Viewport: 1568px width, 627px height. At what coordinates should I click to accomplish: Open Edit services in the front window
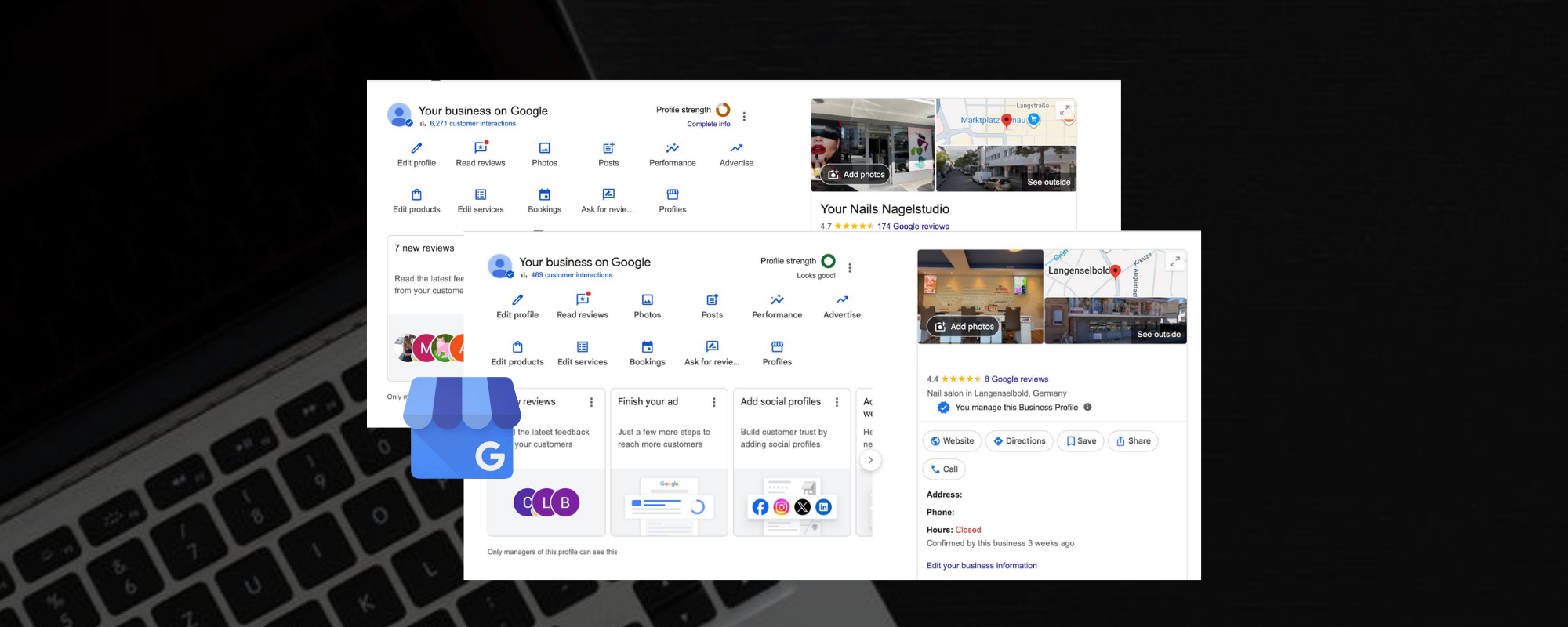[583, 353]
